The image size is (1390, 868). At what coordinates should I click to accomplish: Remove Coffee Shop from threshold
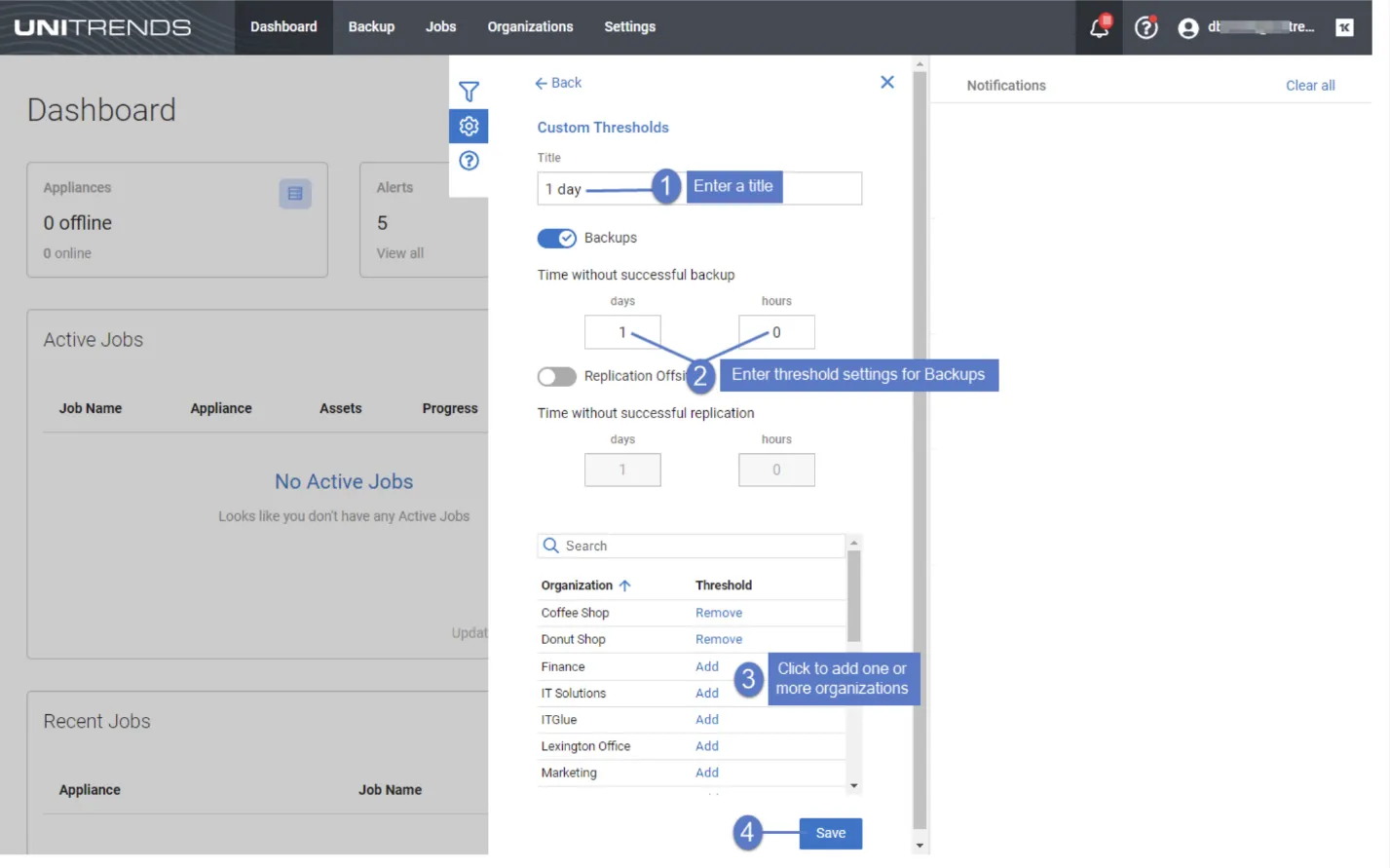click(x=718, y=613)
